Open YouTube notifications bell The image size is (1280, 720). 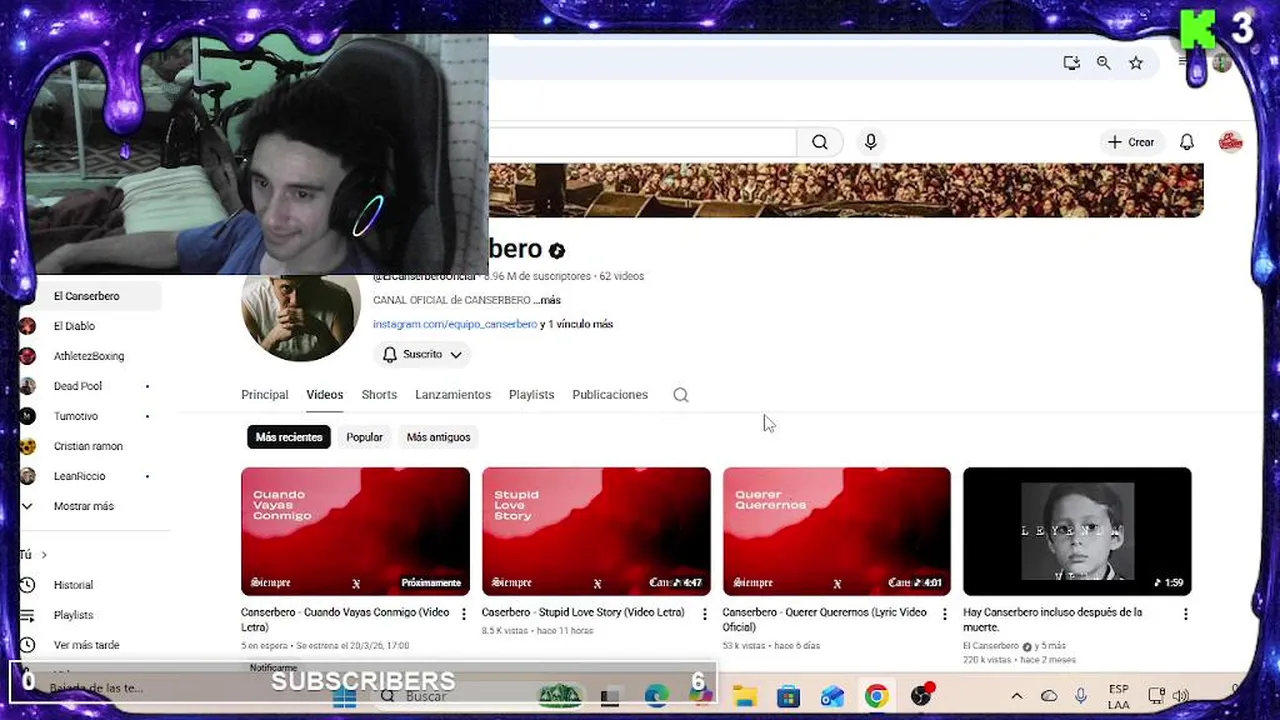(1187, 142)
